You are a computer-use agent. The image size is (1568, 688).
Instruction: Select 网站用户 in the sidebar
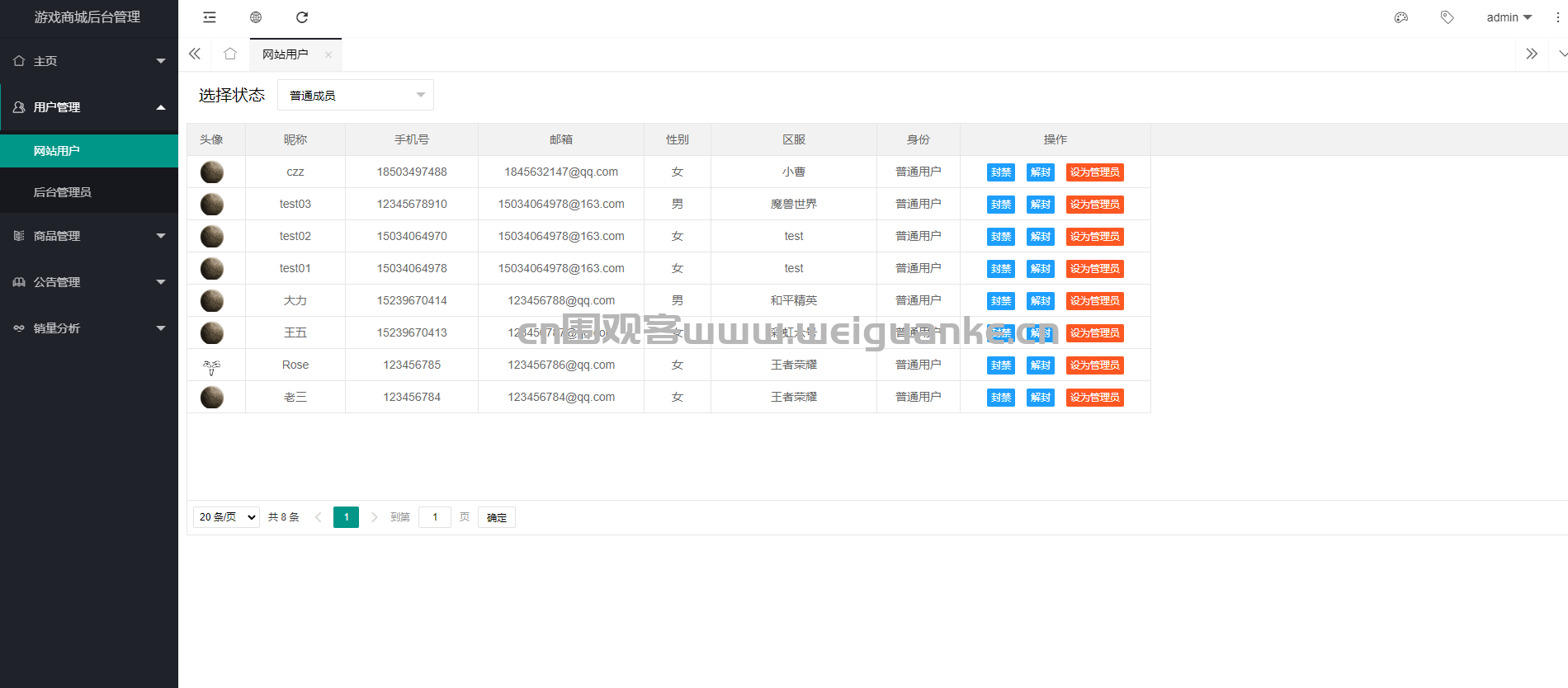pos(89,151)
